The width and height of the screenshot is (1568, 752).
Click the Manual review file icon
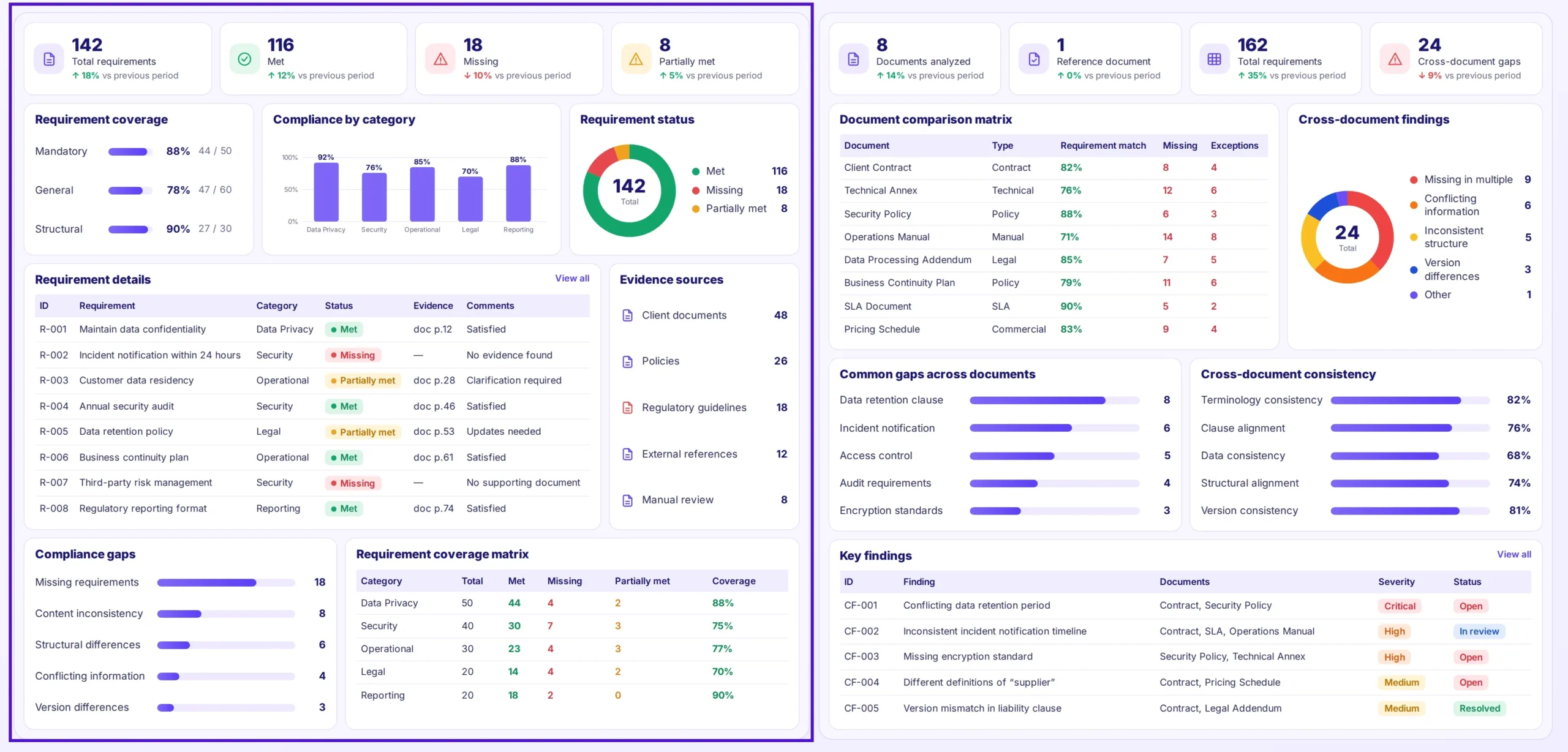[627, 500]
